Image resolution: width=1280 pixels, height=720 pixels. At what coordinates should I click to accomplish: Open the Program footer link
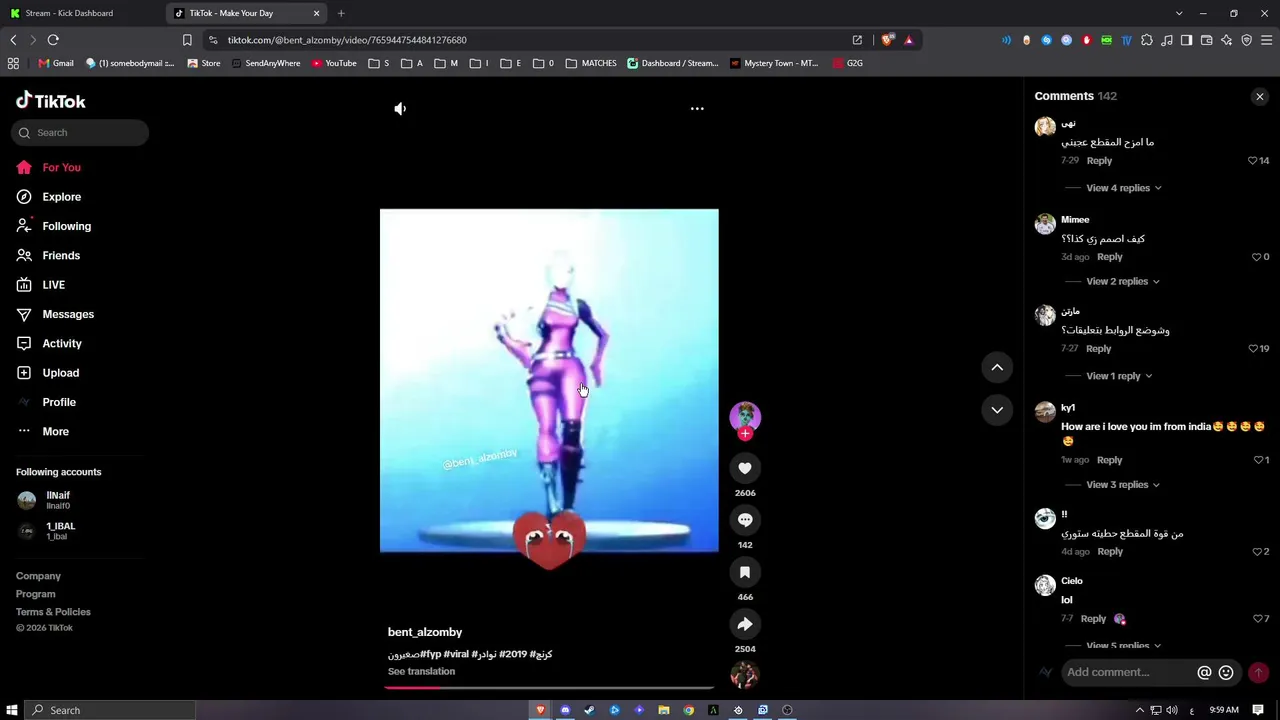click(36, 594)
